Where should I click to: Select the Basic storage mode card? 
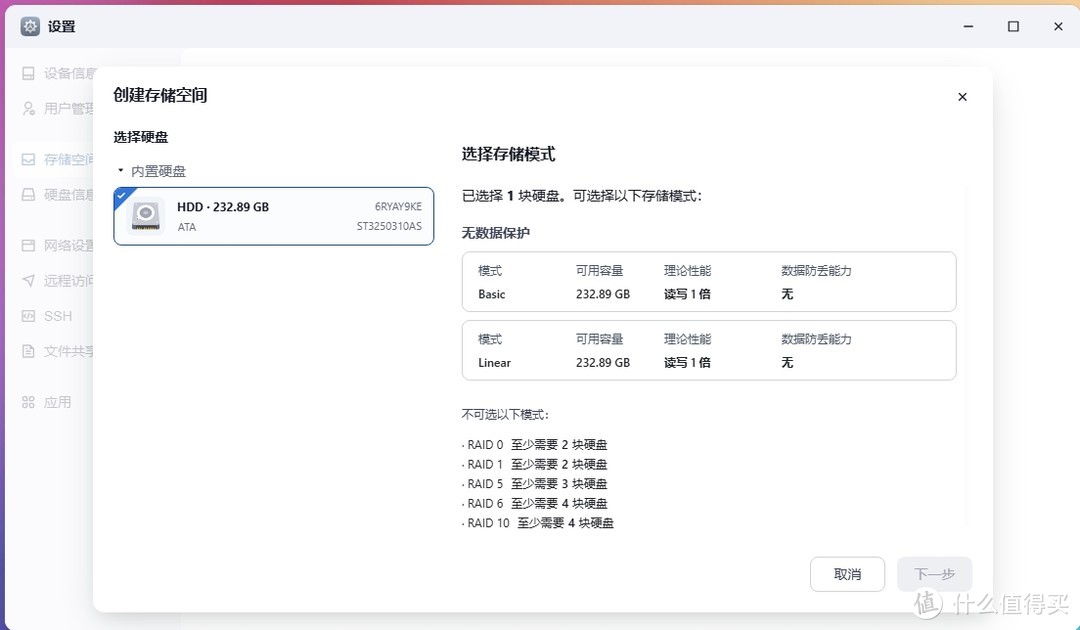point(708,282)
